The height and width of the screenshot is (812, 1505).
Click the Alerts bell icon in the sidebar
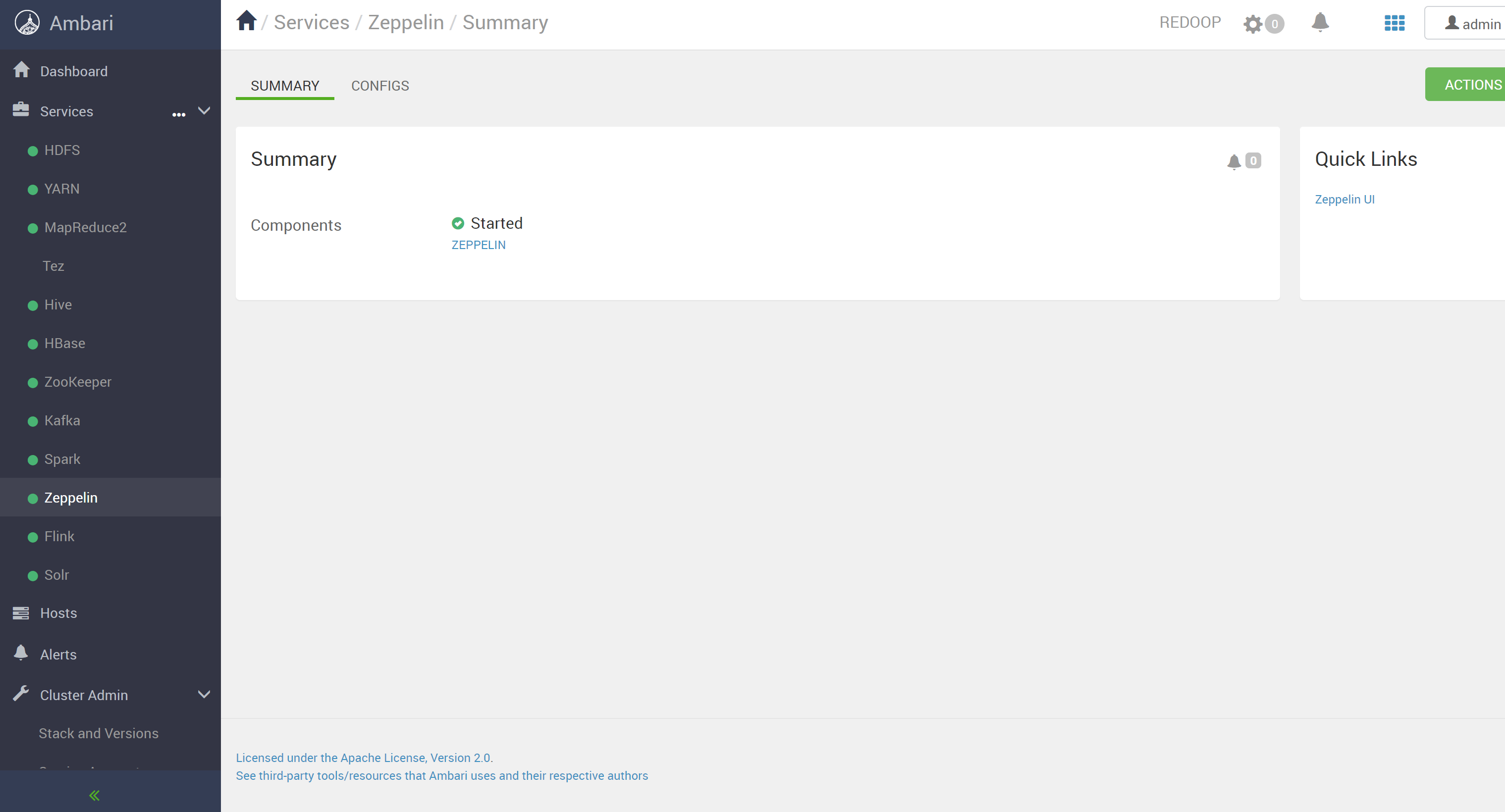[x=20, y=653]
